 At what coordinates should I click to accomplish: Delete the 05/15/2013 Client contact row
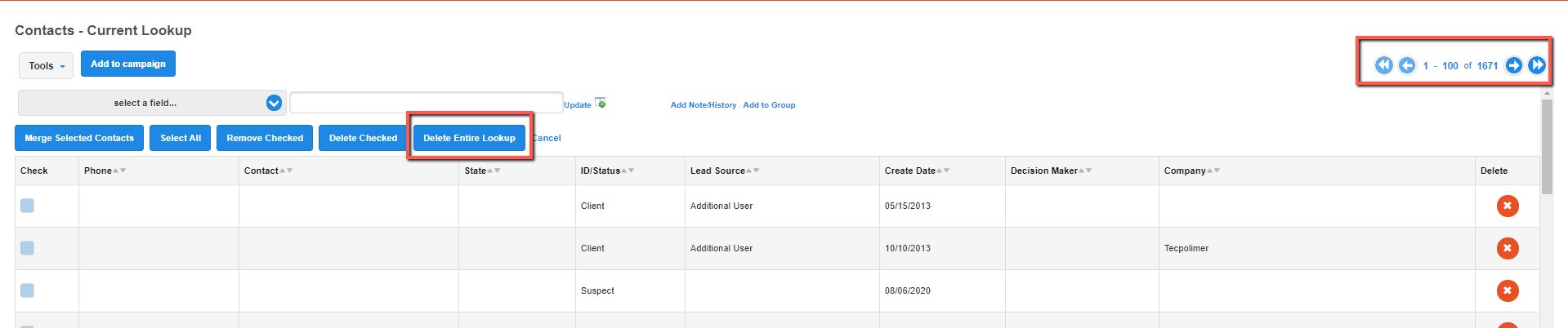(x=1508, y=206)
